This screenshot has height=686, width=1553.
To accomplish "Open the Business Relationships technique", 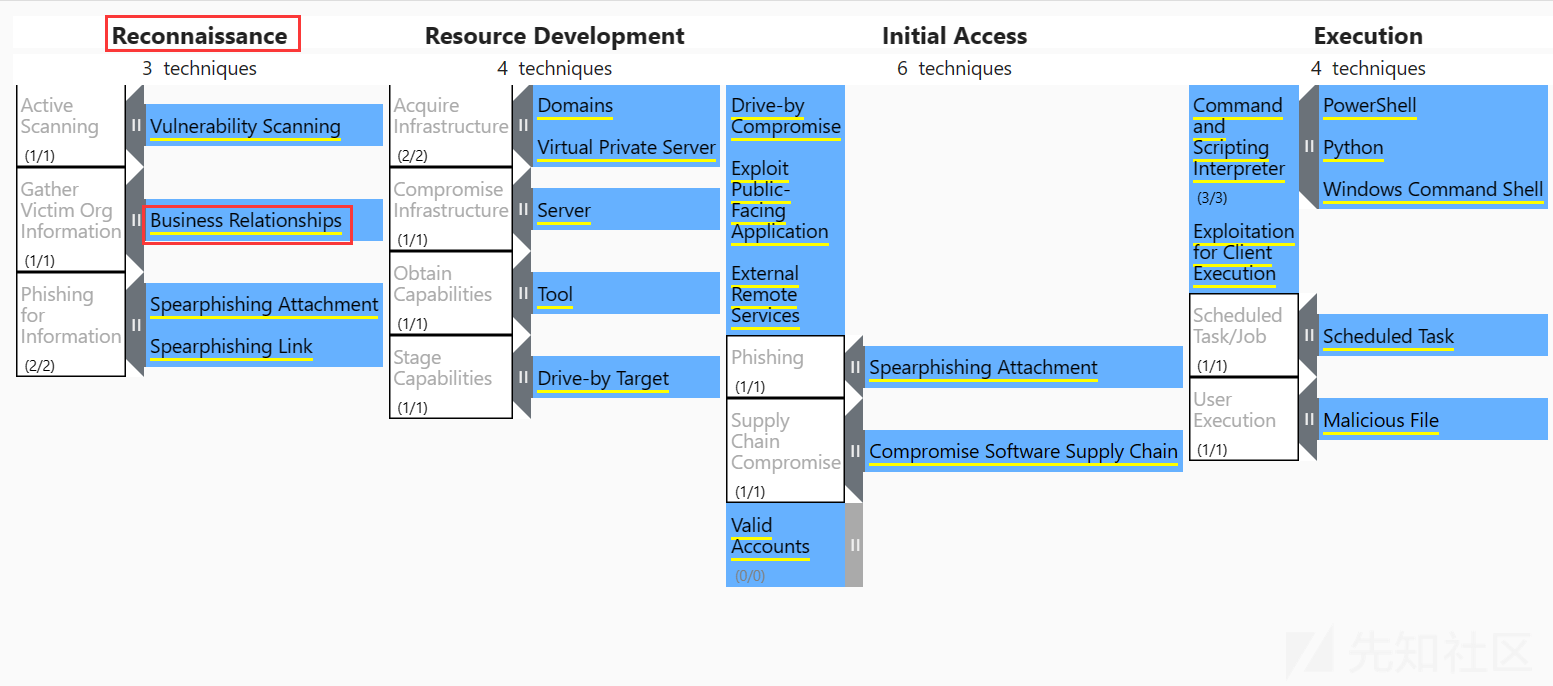I will [246, 220].
